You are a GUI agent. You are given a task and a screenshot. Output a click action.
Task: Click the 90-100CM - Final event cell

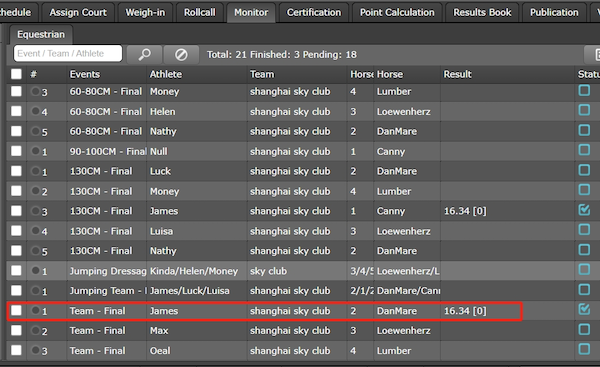pyautogui.click(x=108, y=152)
